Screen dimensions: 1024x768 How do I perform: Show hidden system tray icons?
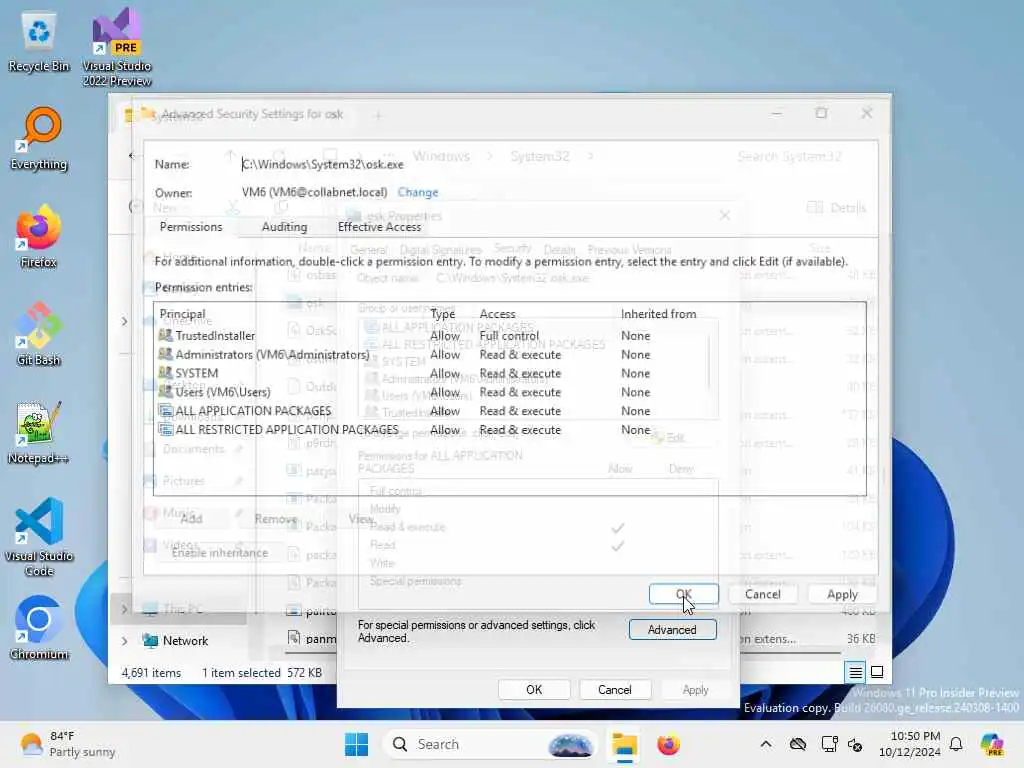(766, 744)
